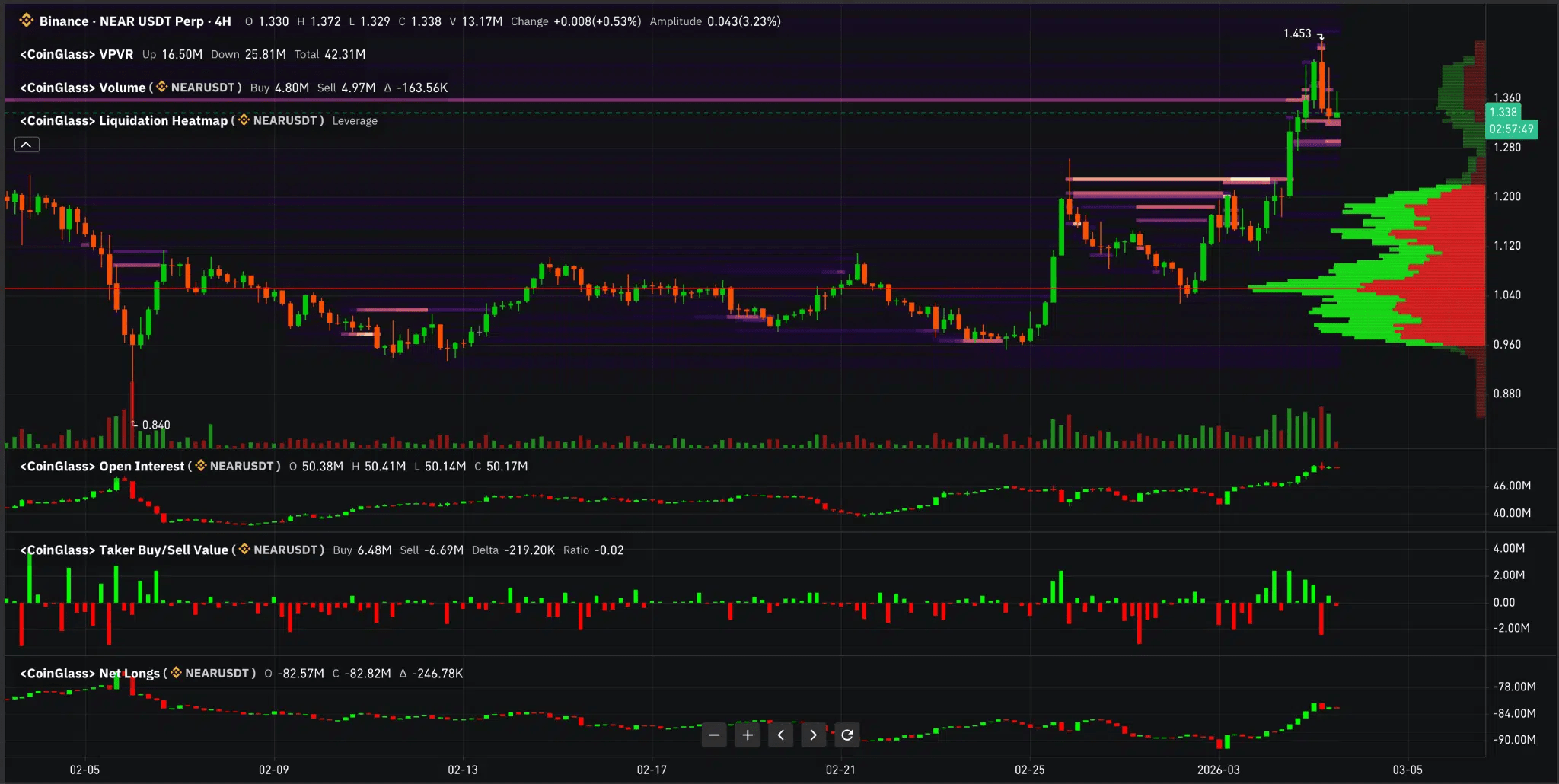Click the 'Leverage' text after Liquidation Heatmap
This screenshot has width=1559, height=784.
[355, 120]
